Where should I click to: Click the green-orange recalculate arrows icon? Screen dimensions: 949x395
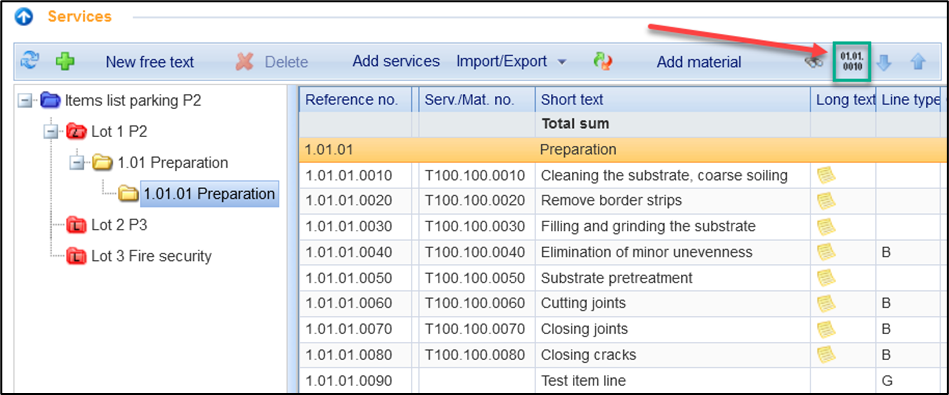point(603,61)
